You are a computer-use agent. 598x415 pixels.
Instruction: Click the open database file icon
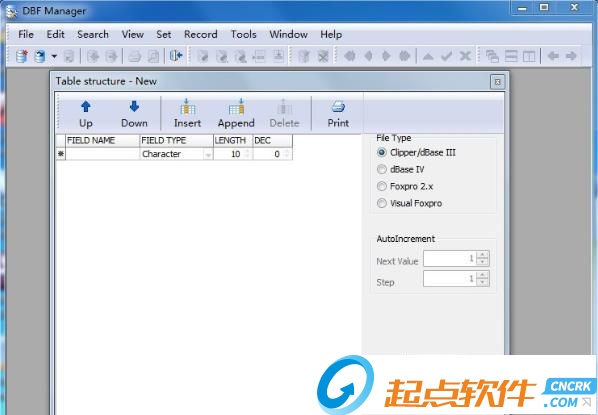click(39, 56)
